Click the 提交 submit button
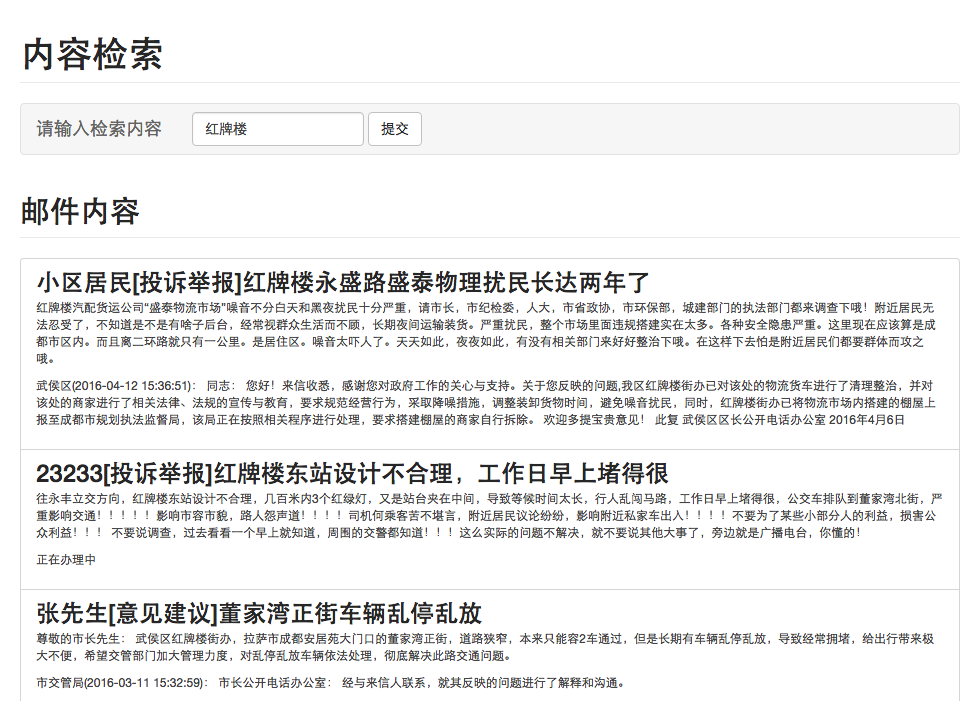The image size is (968, 701). pos(395,129)
